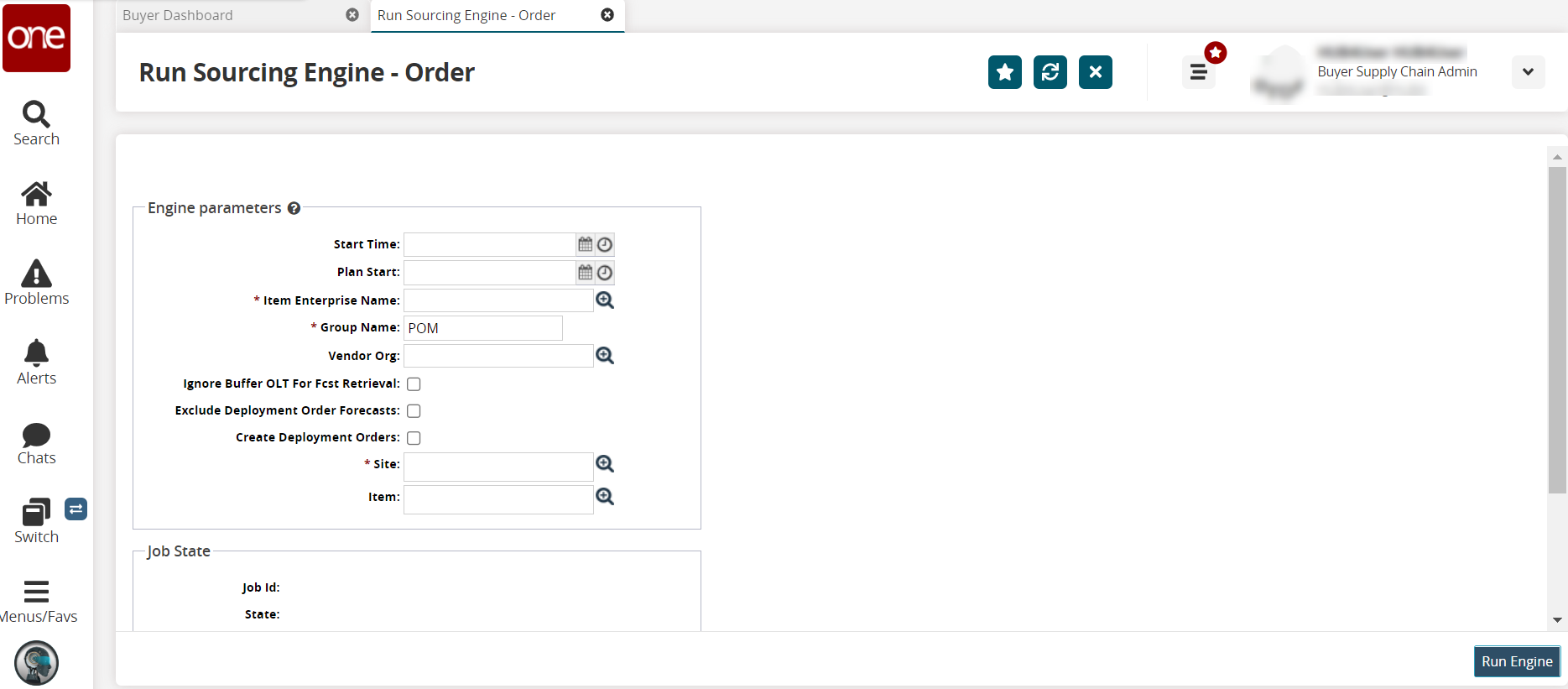This screenshot has height=689, width=1568.
Task: Open the assistant avatar icon
Action: coord(36,663)
